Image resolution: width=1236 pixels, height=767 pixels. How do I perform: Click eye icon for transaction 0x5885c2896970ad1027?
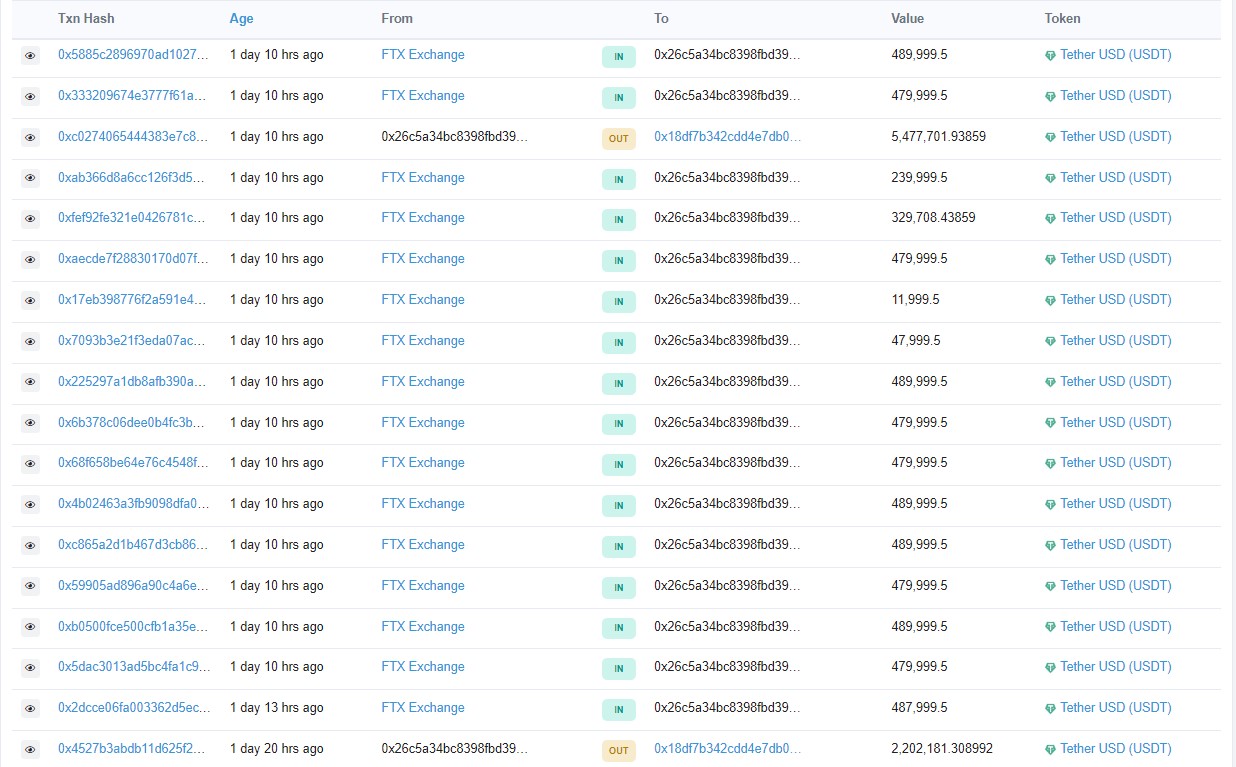30,56
